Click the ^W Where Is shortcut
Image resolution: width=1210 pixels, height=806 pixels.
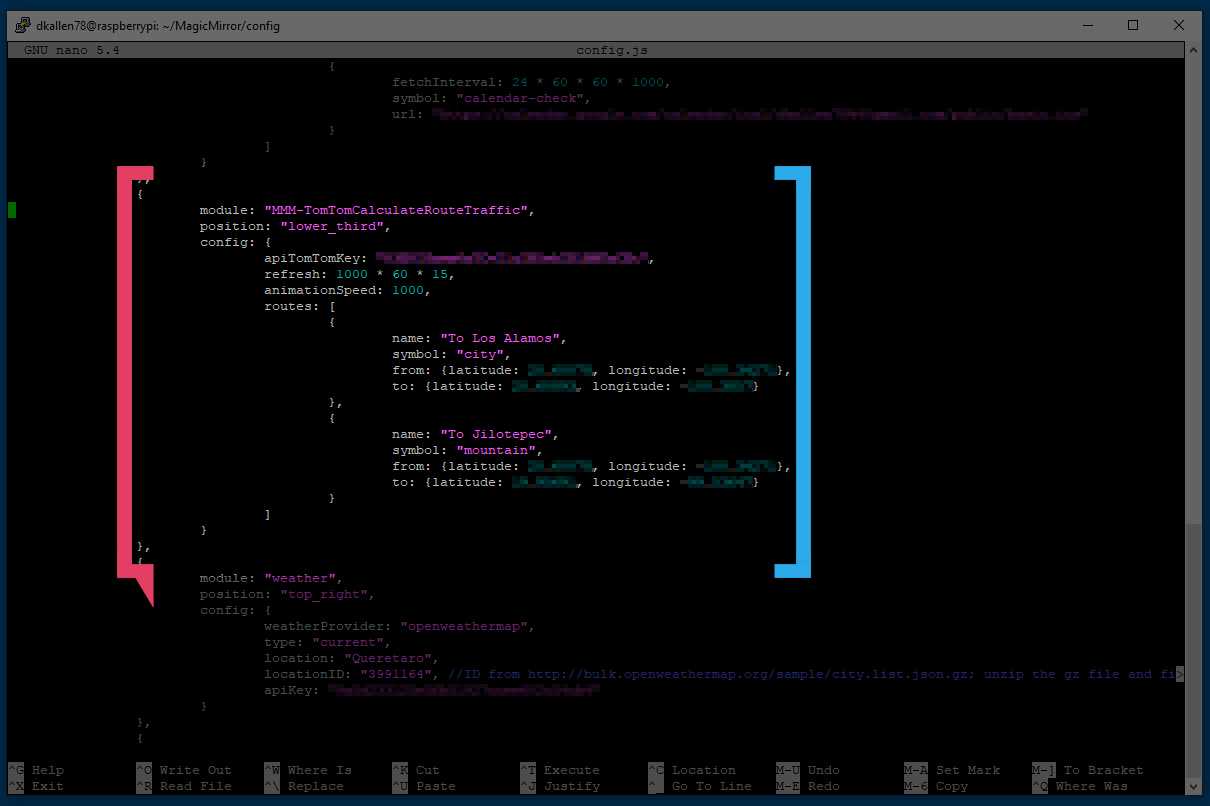308,770
